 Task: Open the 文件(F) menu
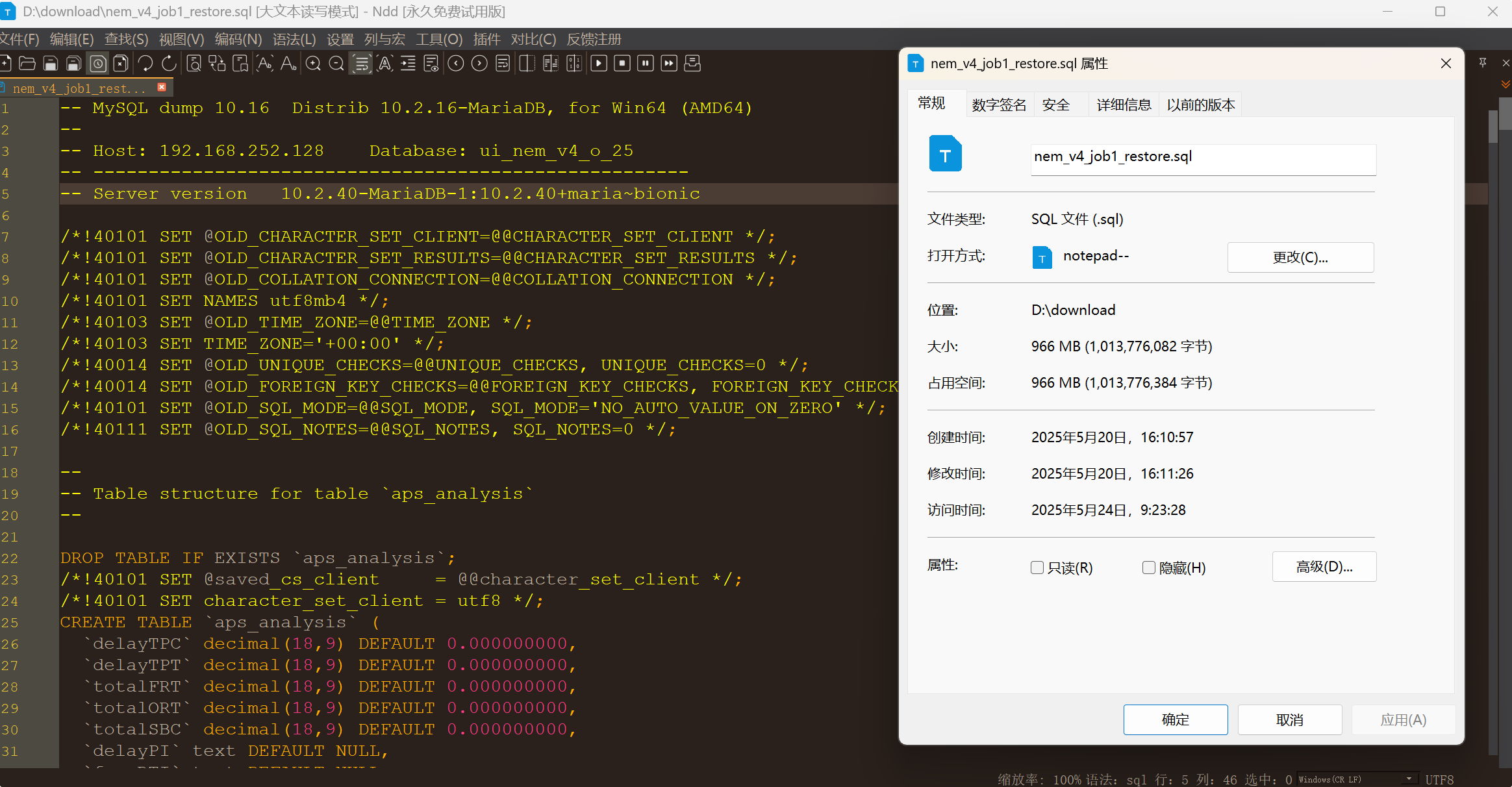click(x=19, y=39)
